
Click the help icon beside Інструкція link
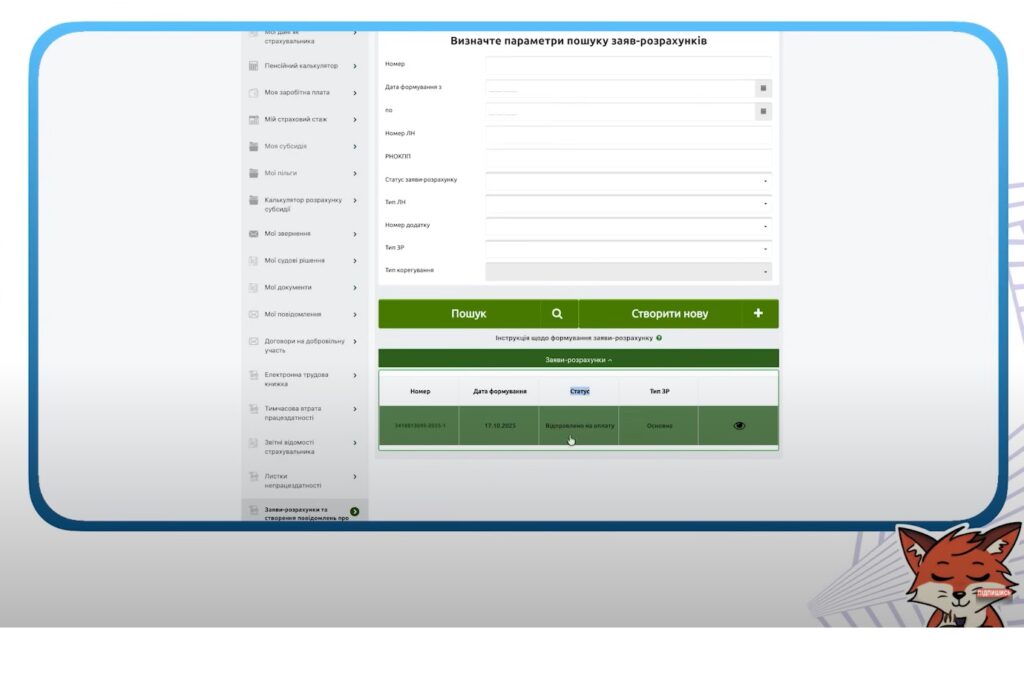659,338
